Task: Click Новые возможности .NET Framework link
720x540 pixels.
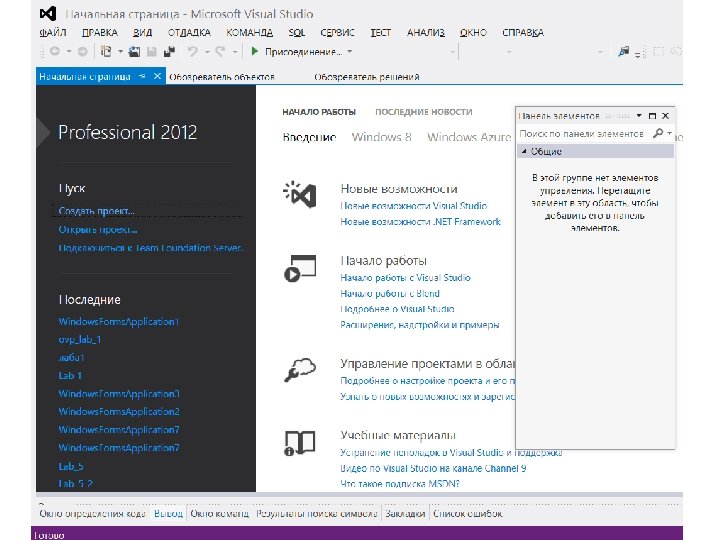Action: tap(420, 221)
